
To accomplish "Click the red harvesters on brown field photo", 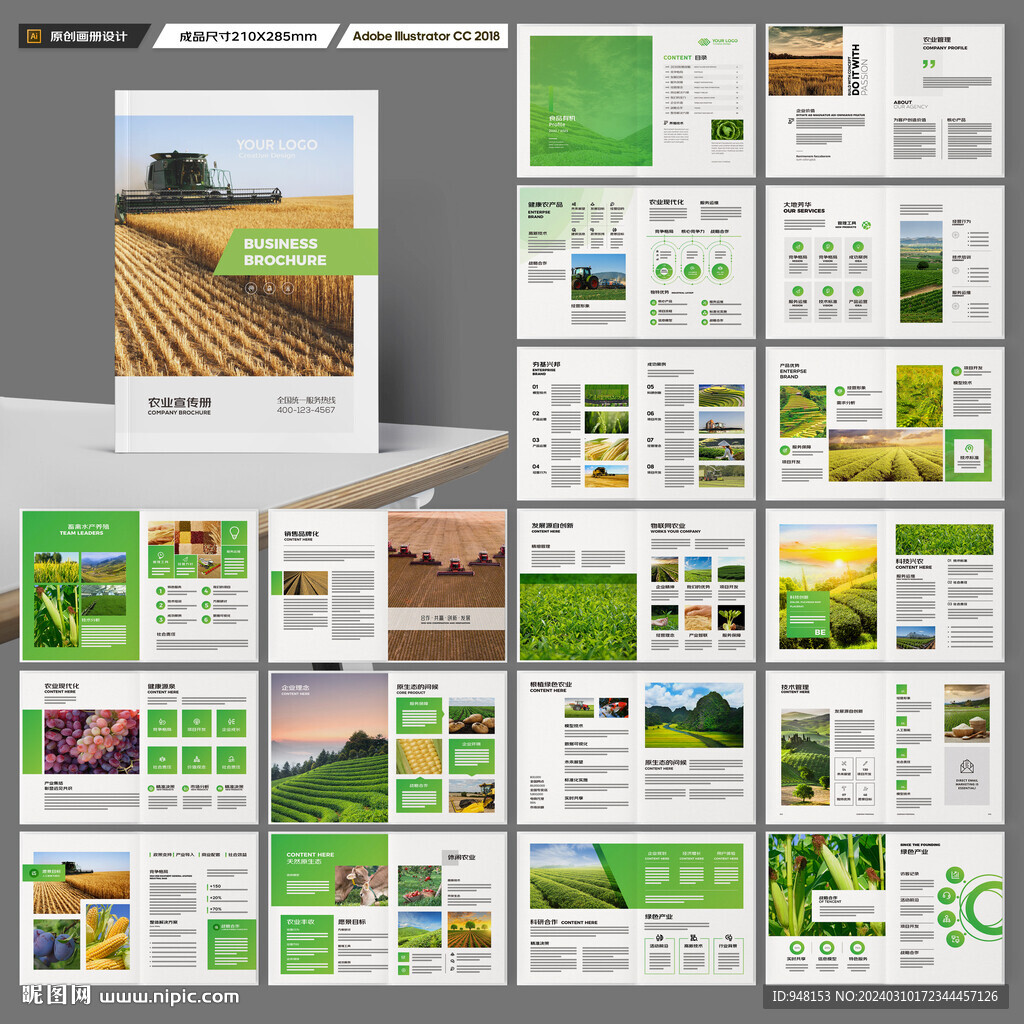I will pos(447,586).
